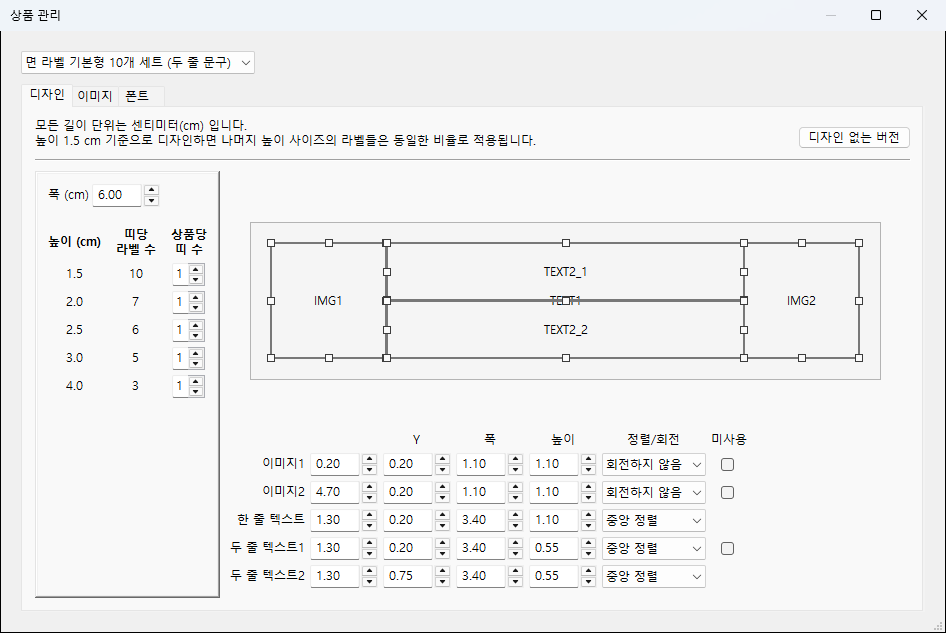Decrease the 두 줄 텍스트1 폭 value
This screenshot has height=633, width=946.
click(x=516, y=553)
